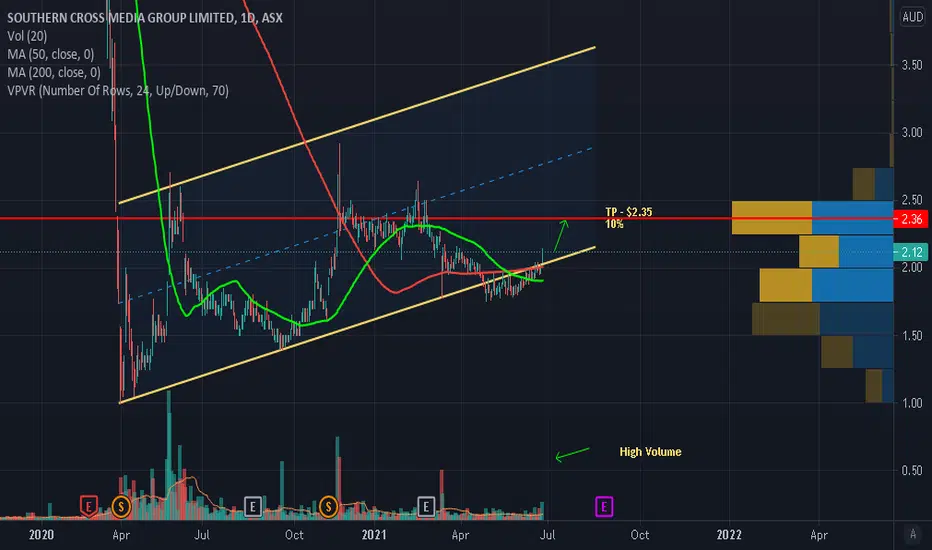Click the 1.00 price axis label
Screen dimensions: 932x550
(x=912, y=403)
